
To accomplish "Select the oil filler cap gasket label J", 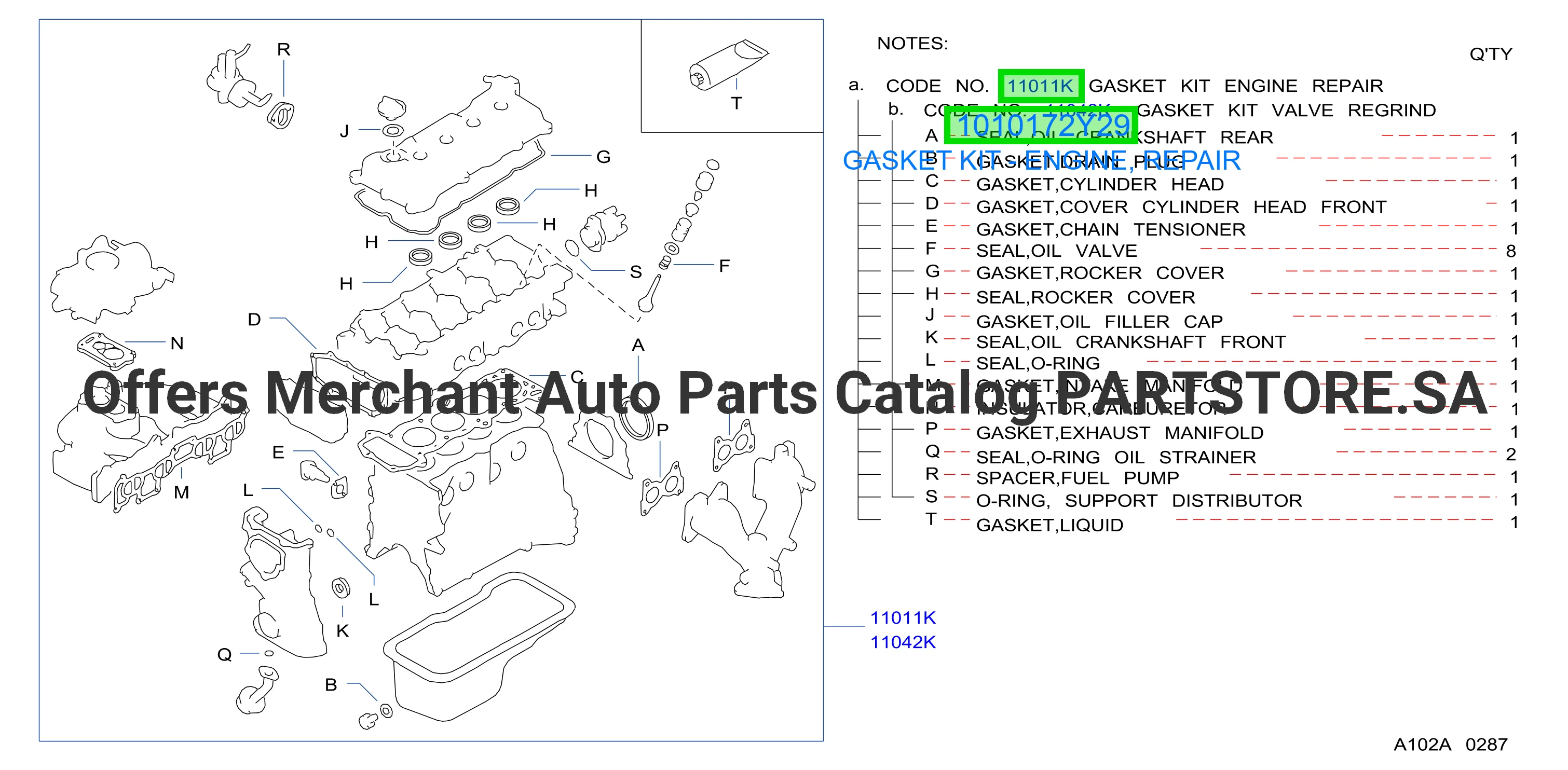I will pyautogui.click(x=345, y=131).
